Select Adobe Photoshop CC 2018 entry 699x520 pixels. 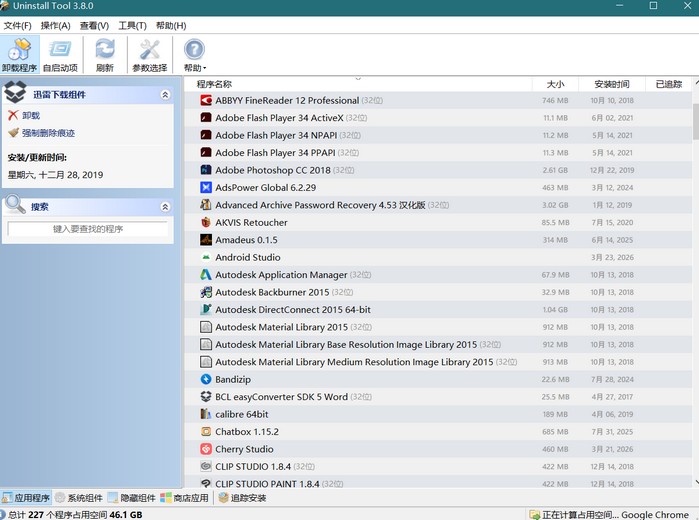(x=270, y=170)
